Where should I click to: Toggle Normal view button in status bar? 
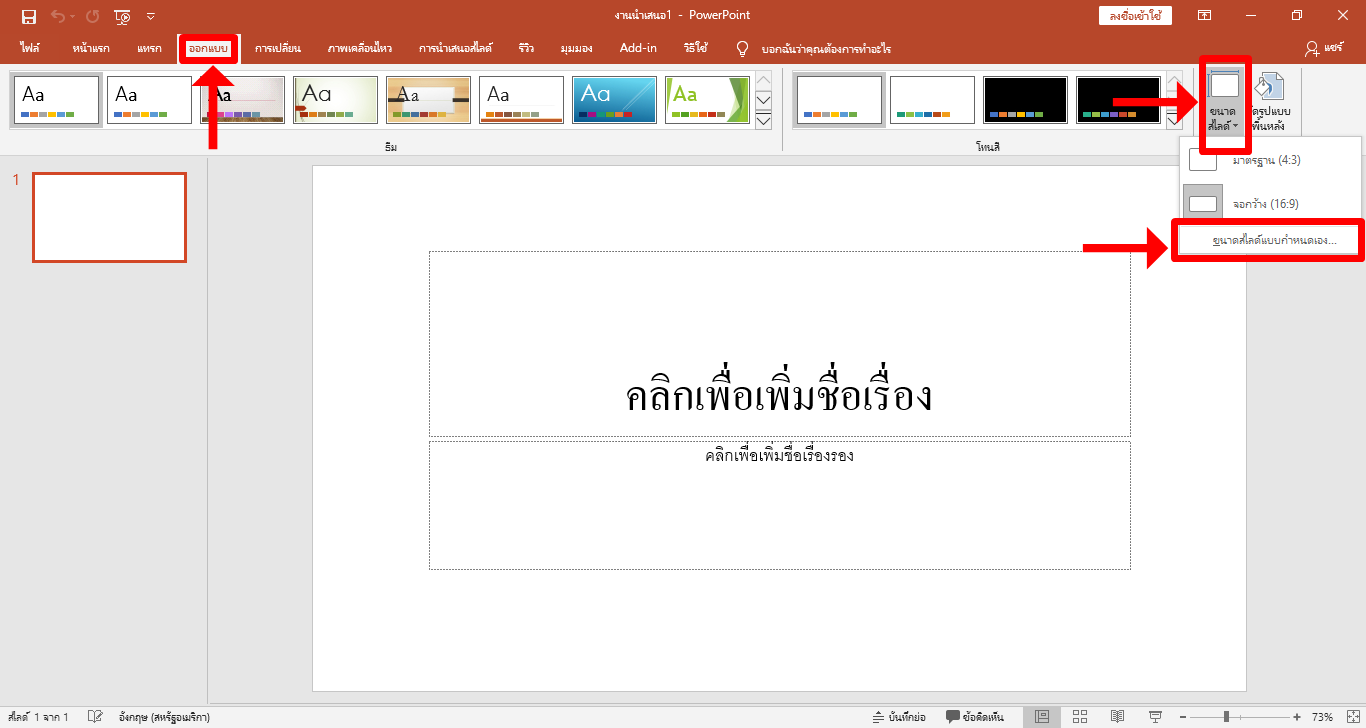pos(1042,716)
